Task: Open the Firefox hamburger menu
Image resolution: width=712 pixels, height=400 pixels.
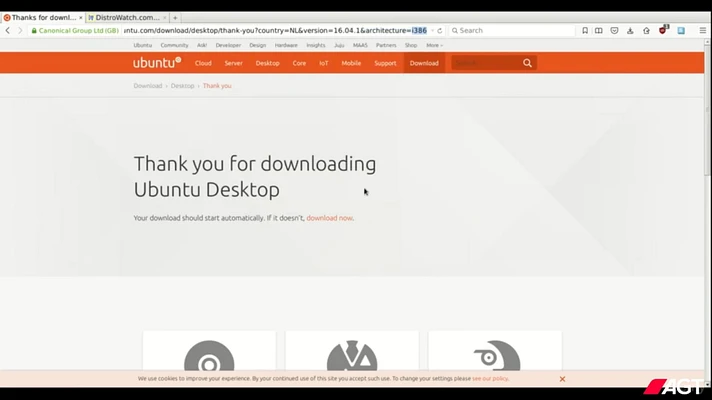Action: 702,30
